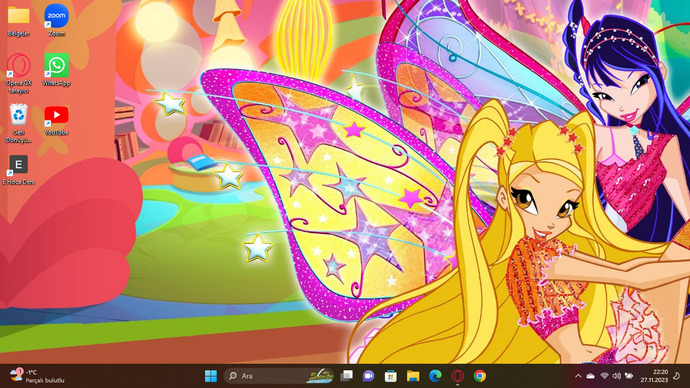Open clock and calendar showing 22:20
Viewport: 690px width, 388px height.
pyautogui.click(x=654, y=376)
